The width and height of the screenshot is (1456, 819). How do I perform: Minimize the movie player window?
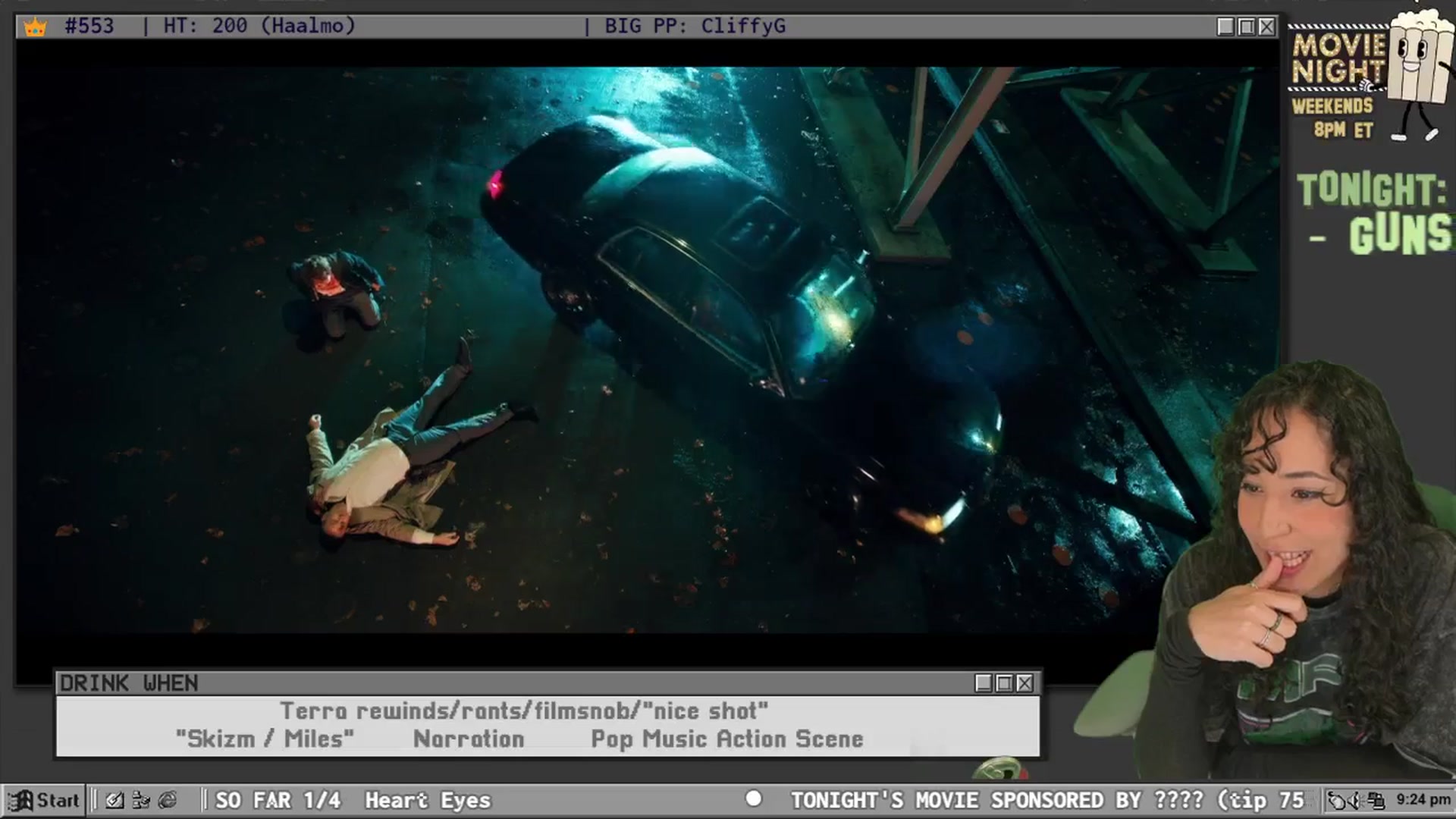tap(1225, 27)
